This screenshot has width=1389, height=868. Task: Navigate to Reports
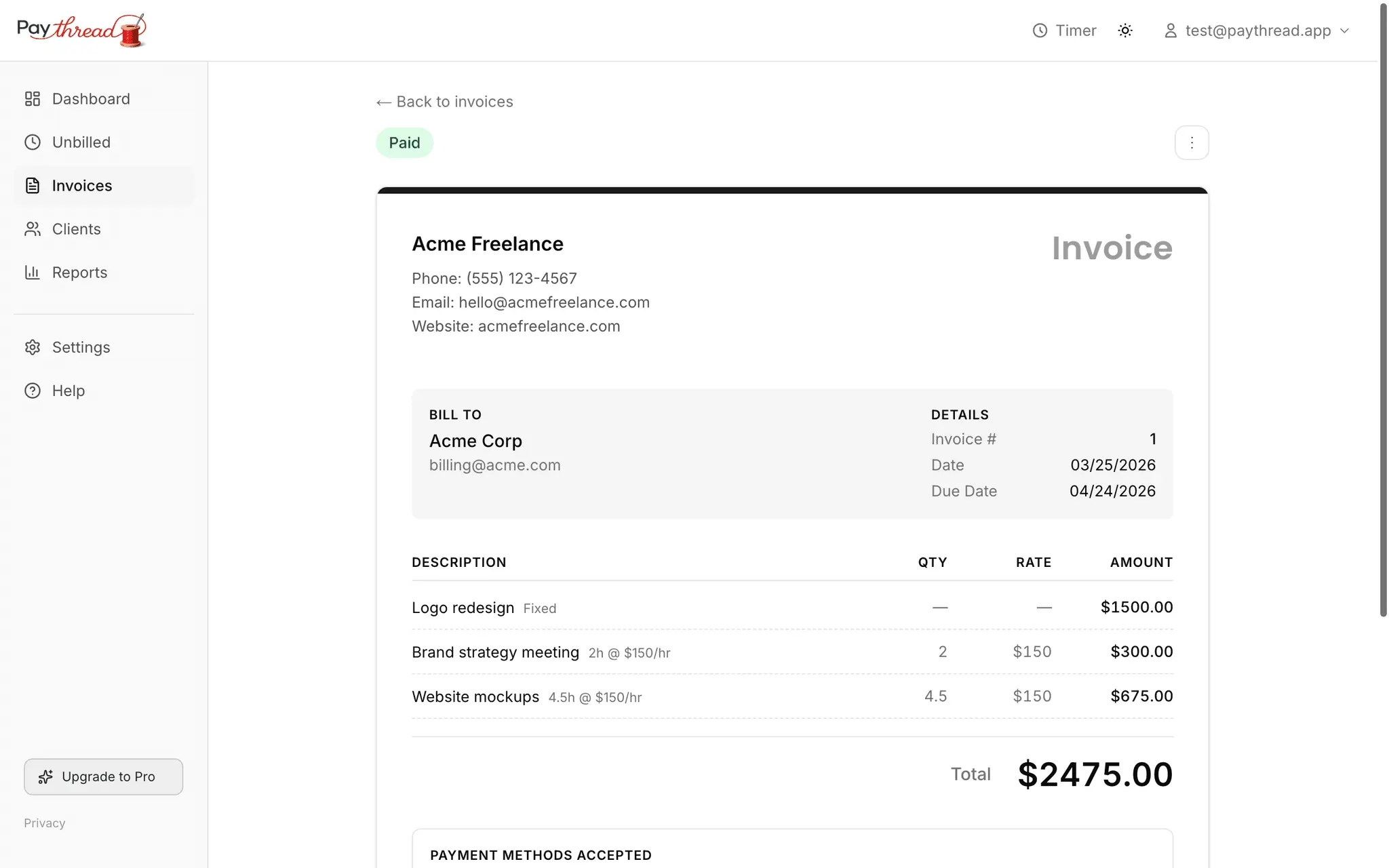(x=104, y=273)
